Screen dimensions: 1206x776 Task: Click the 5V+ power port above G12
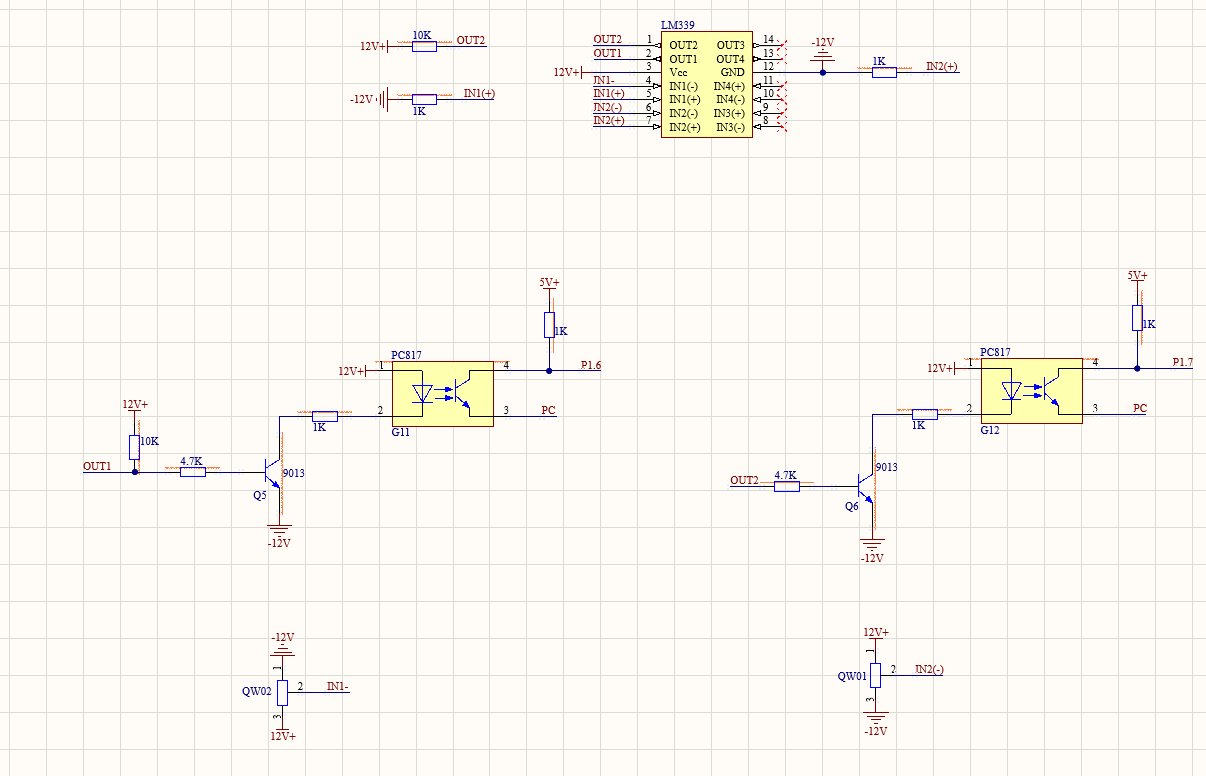[x=1138, y=277]
